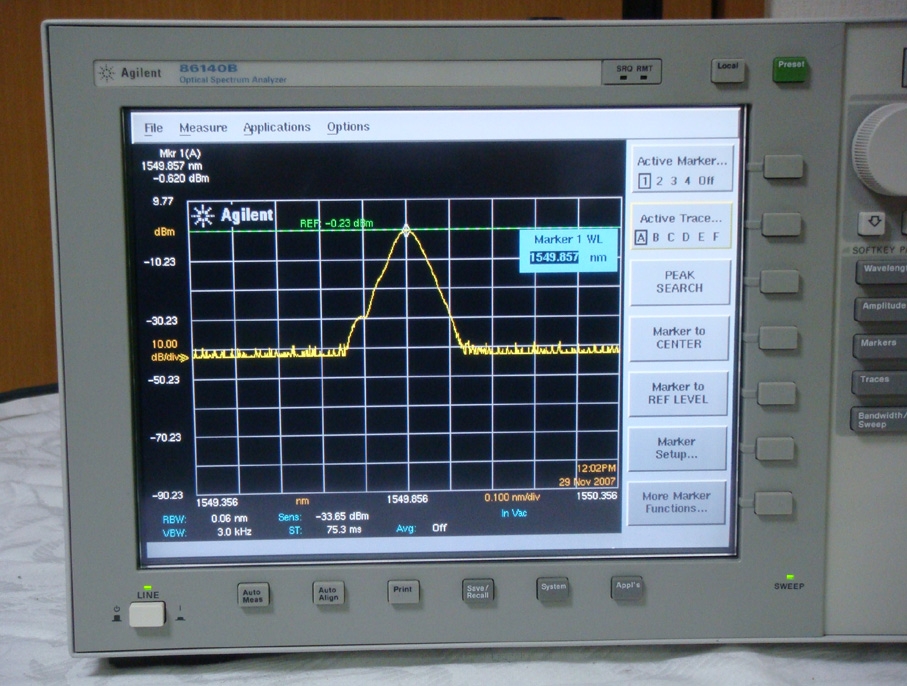The width and height of the screenshot is (907, 686).
Task: Click the Agilent logo inside the graph
Action: [x=233, y=215]
